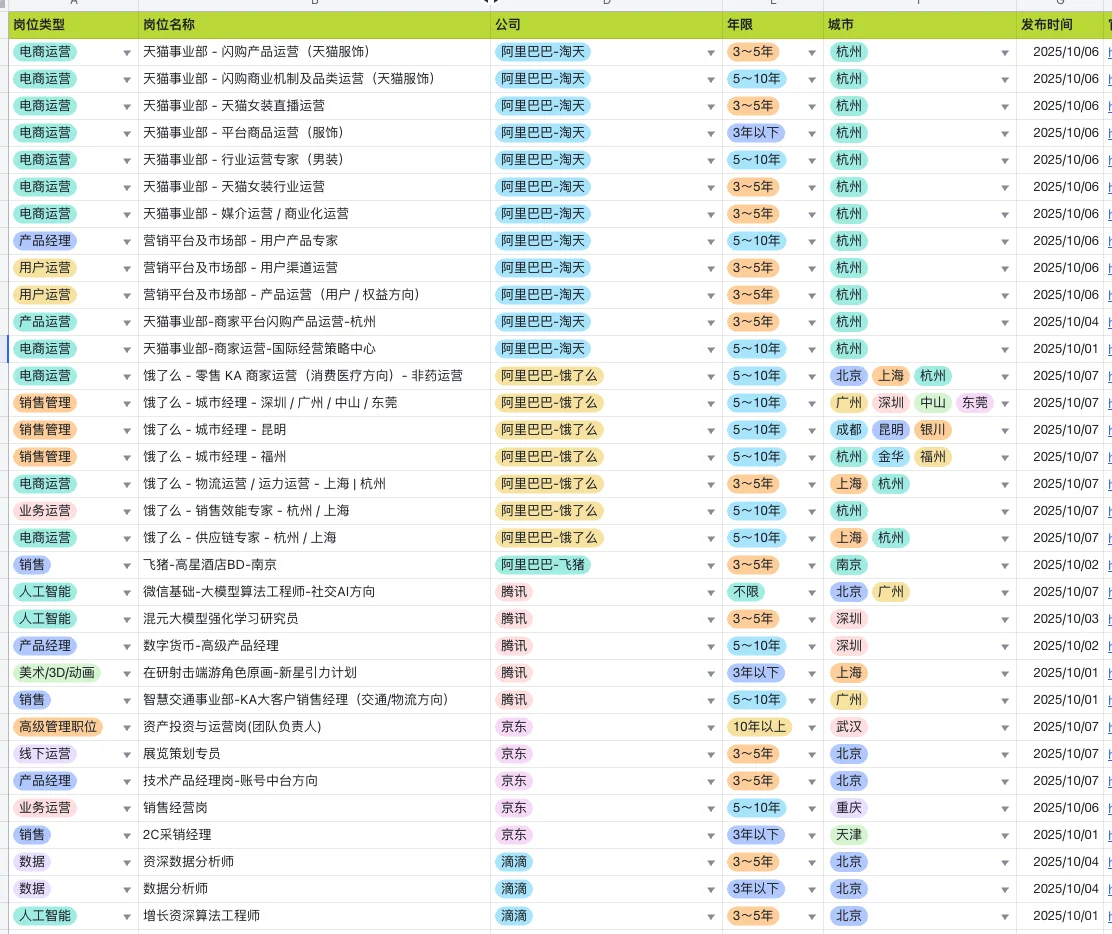
Task: Select the 公司 column header
Action: [606, 25]
